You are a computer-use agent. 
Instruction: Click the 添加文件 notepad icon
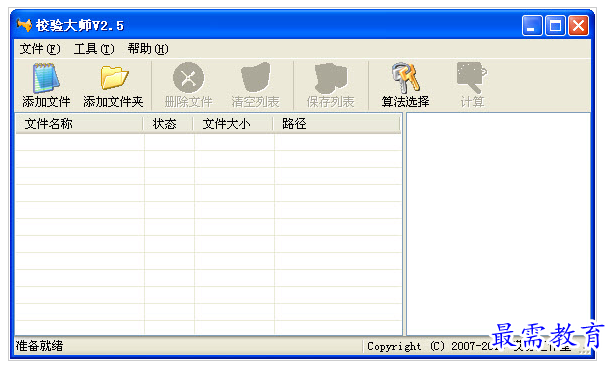pos(46,77)
